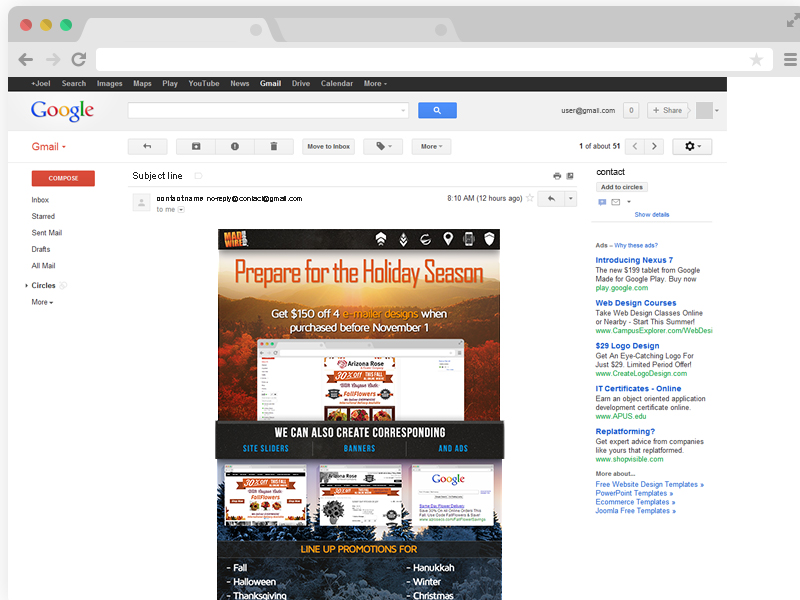
Task: Open the search options arrow in search box
Action: point(403,110)
